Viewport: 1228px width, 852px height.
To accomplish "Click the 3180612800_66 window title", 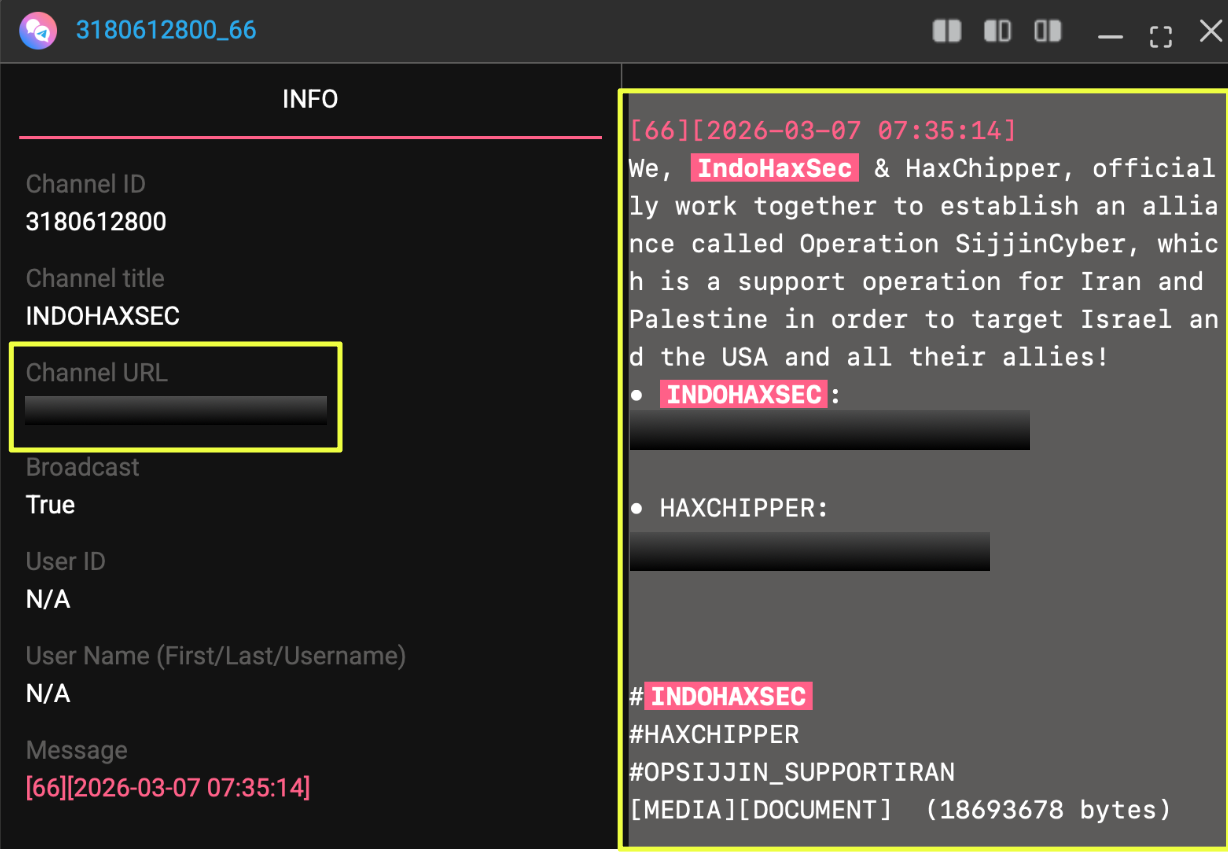I will click(166, 31).
